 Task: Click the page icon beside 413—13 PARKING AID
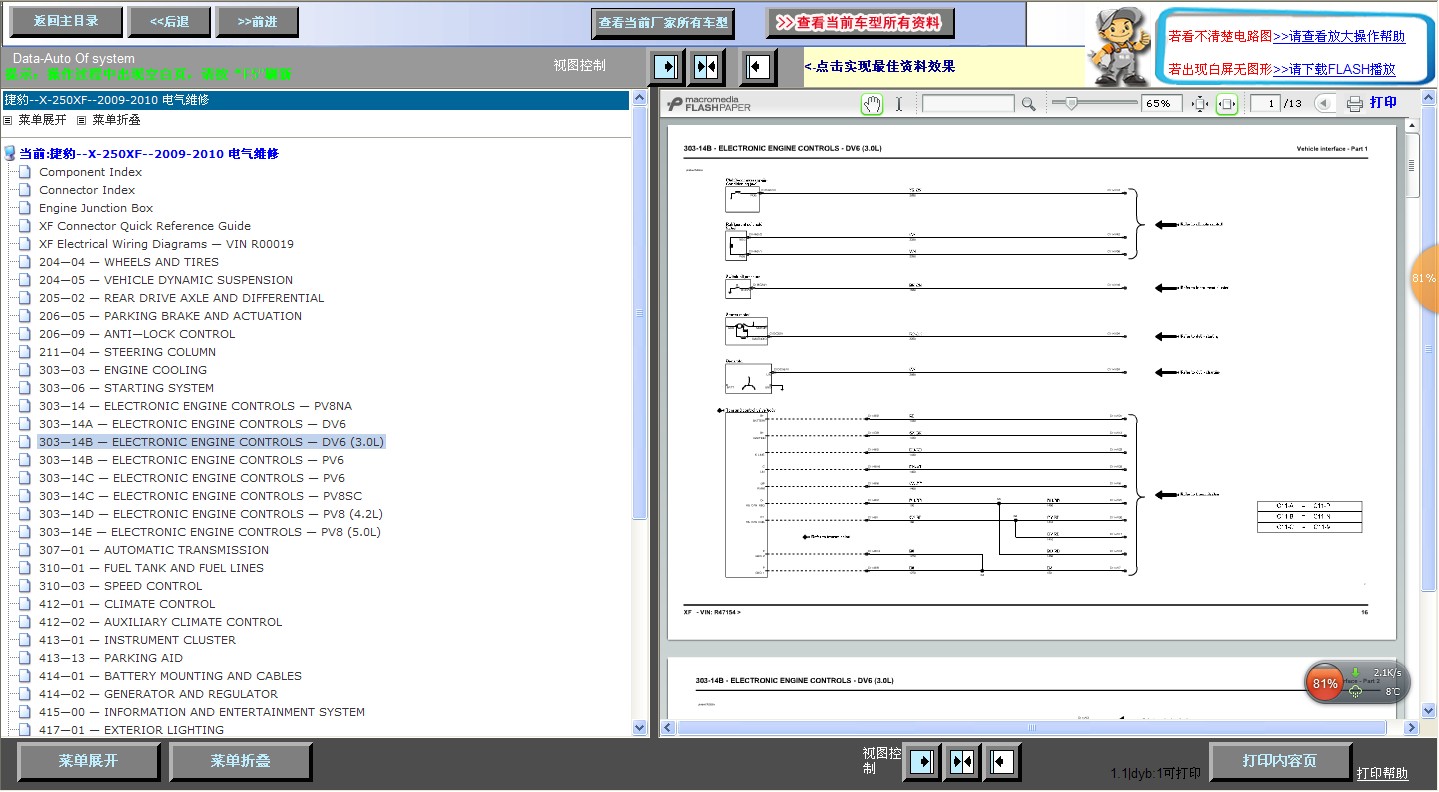click(x=25, y=658)
